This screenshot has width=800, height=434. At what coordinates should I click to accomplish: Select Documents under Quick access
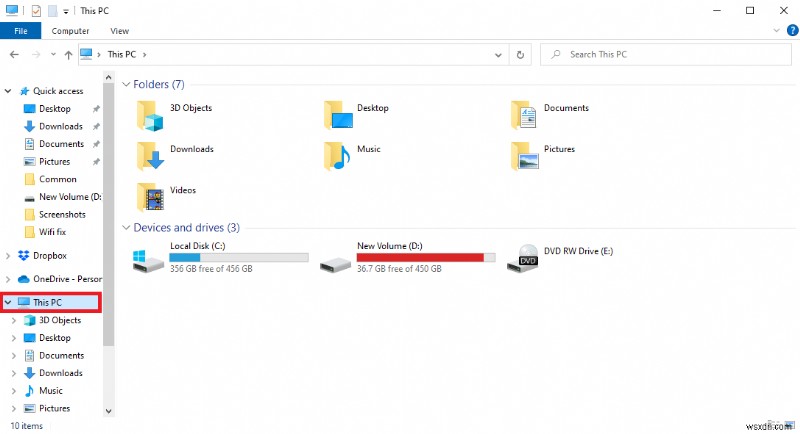[x=61, y=144]
